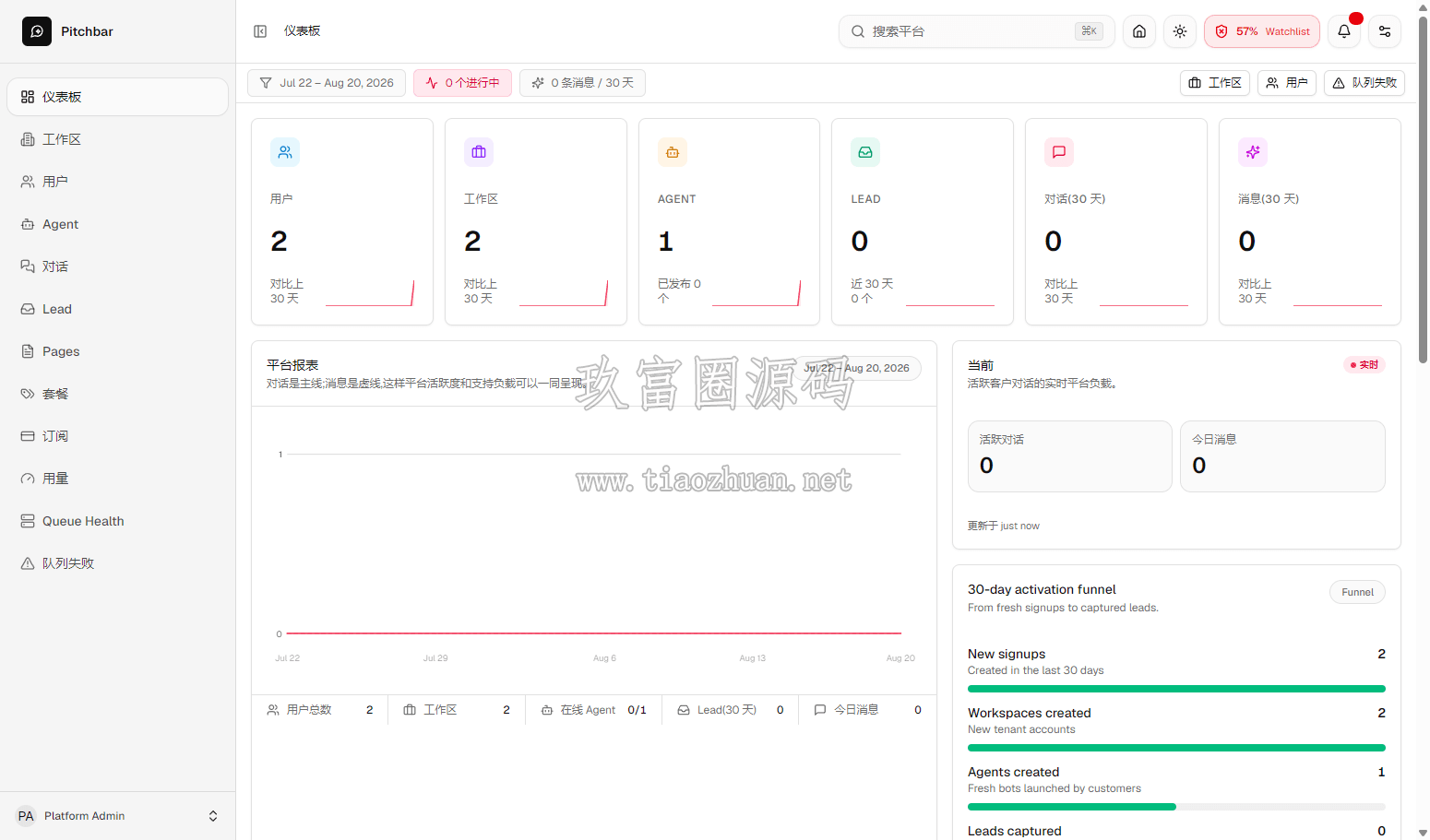Click the 30-day activation funnel heading
Viewport: 1430px width, 840px height.
pos(1042,589)
